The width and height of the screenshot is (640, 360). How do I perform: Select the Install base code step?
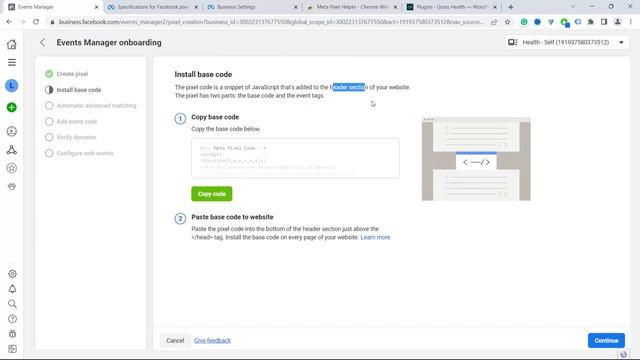(x=73, y=90)
